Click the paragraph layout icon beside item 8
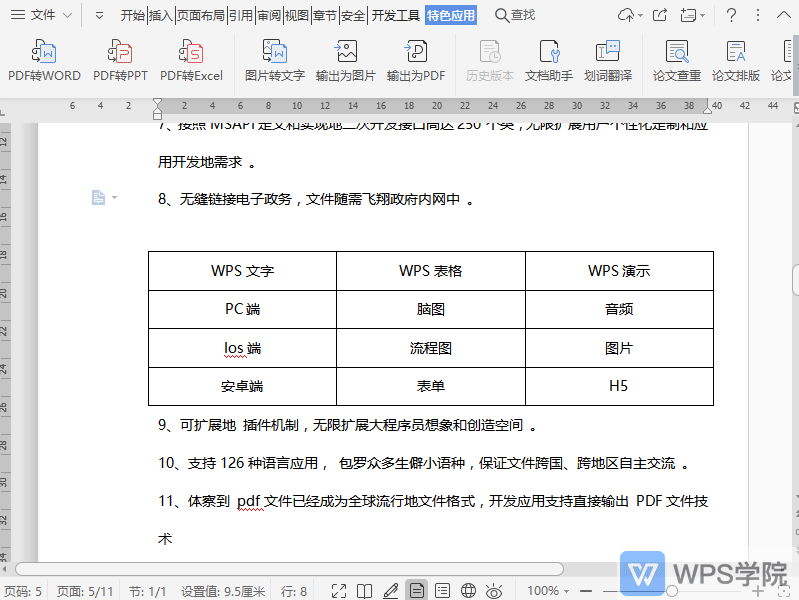The image size is (799, 600). [98, 197]
